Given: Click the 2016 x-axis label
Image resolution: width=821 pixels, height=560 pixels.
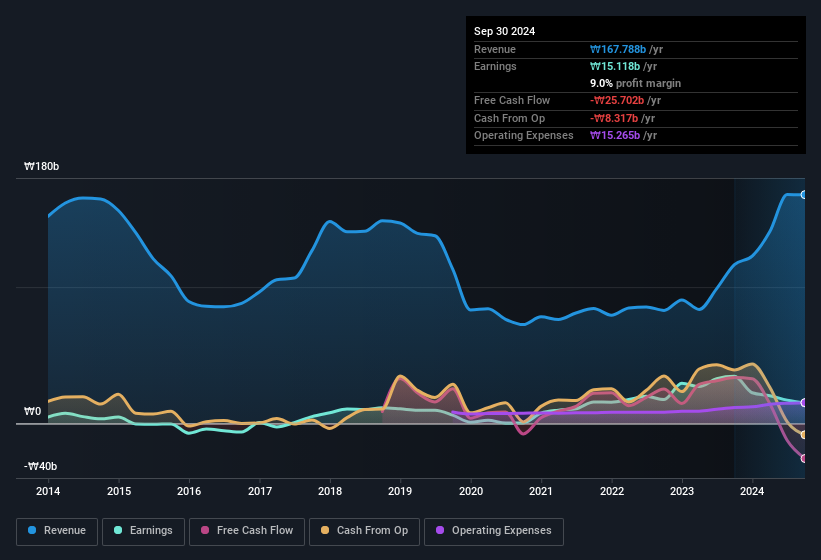Looking at the screenshot, I should coord(189,491).
